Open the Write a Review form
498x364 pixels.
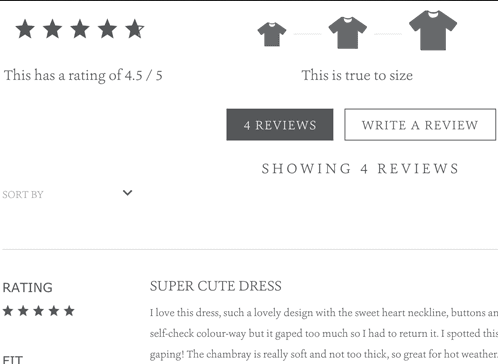[x=420, y=125]
